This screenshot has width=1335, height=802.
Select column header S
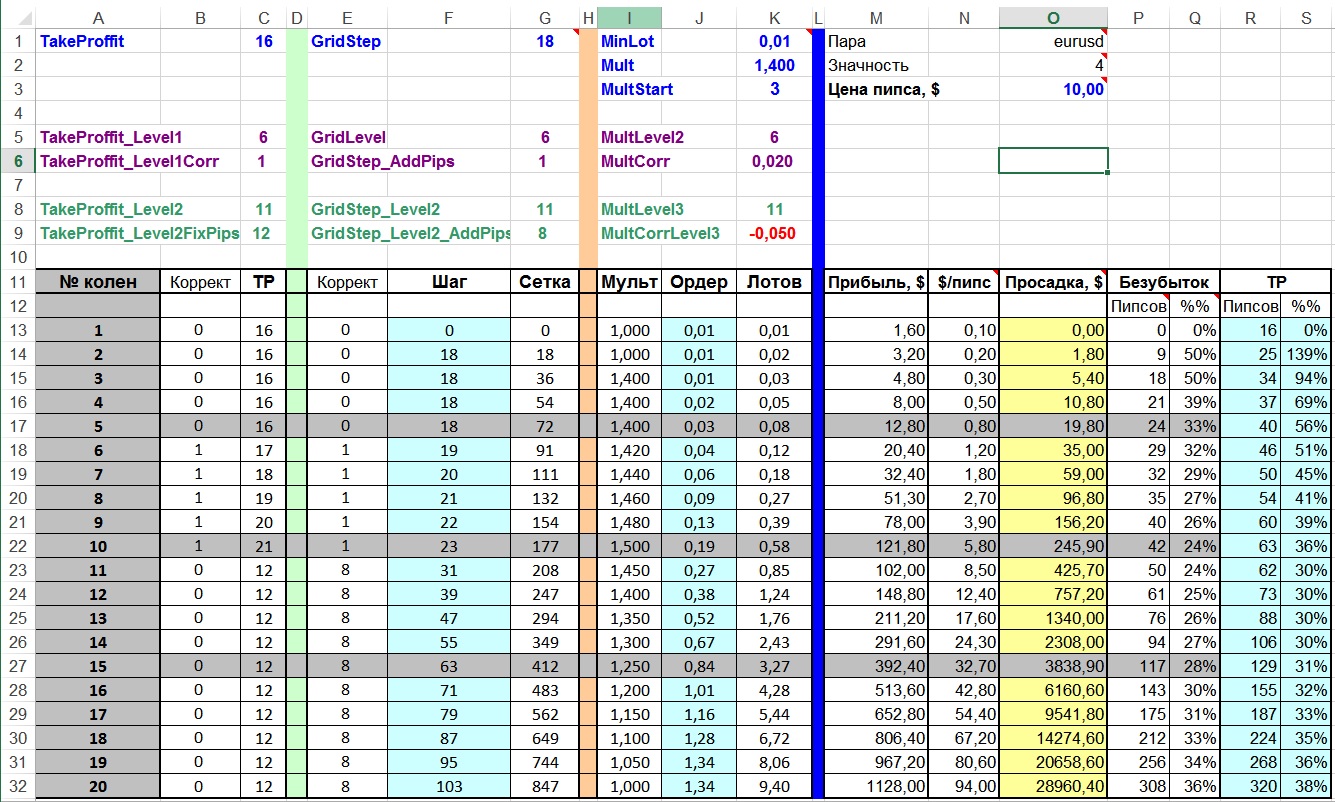click(1306, 17)
